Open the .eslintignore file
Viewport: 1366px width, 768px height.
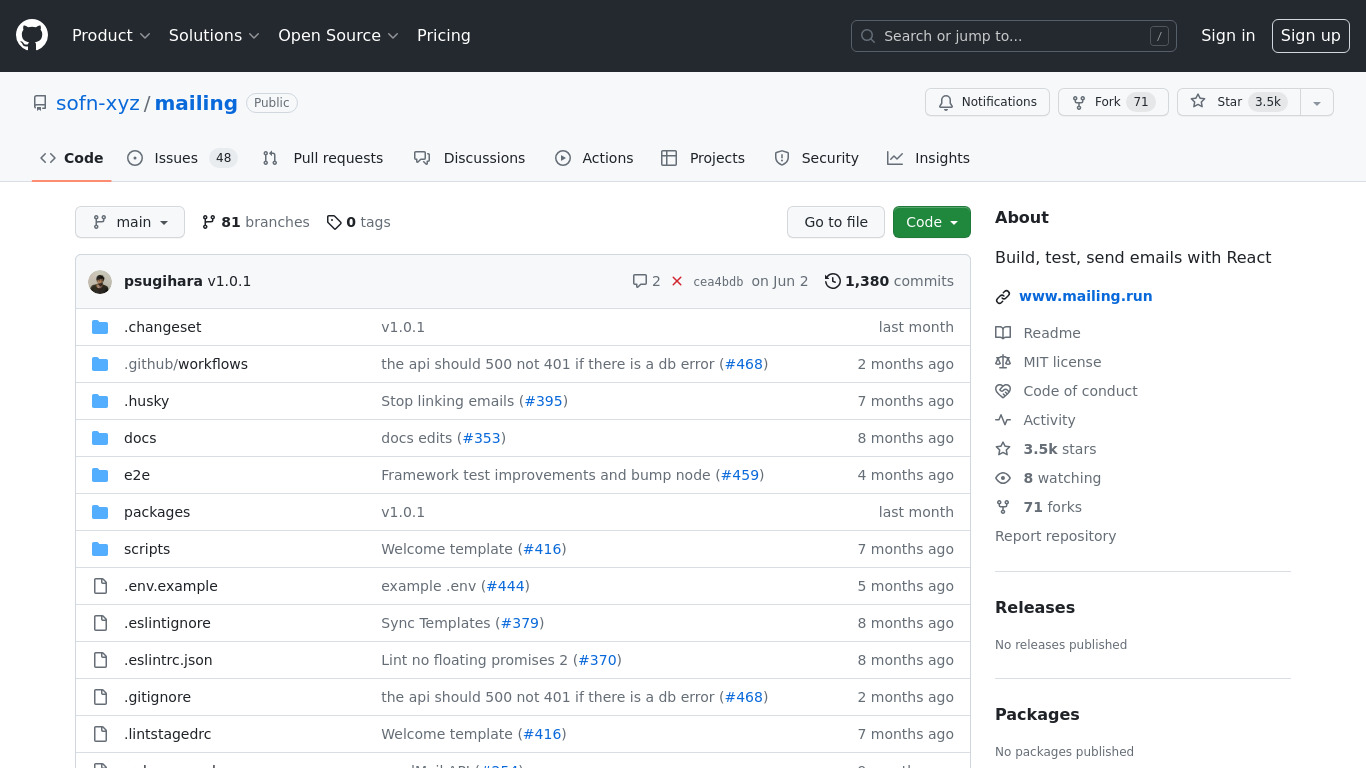pos(167,623)
